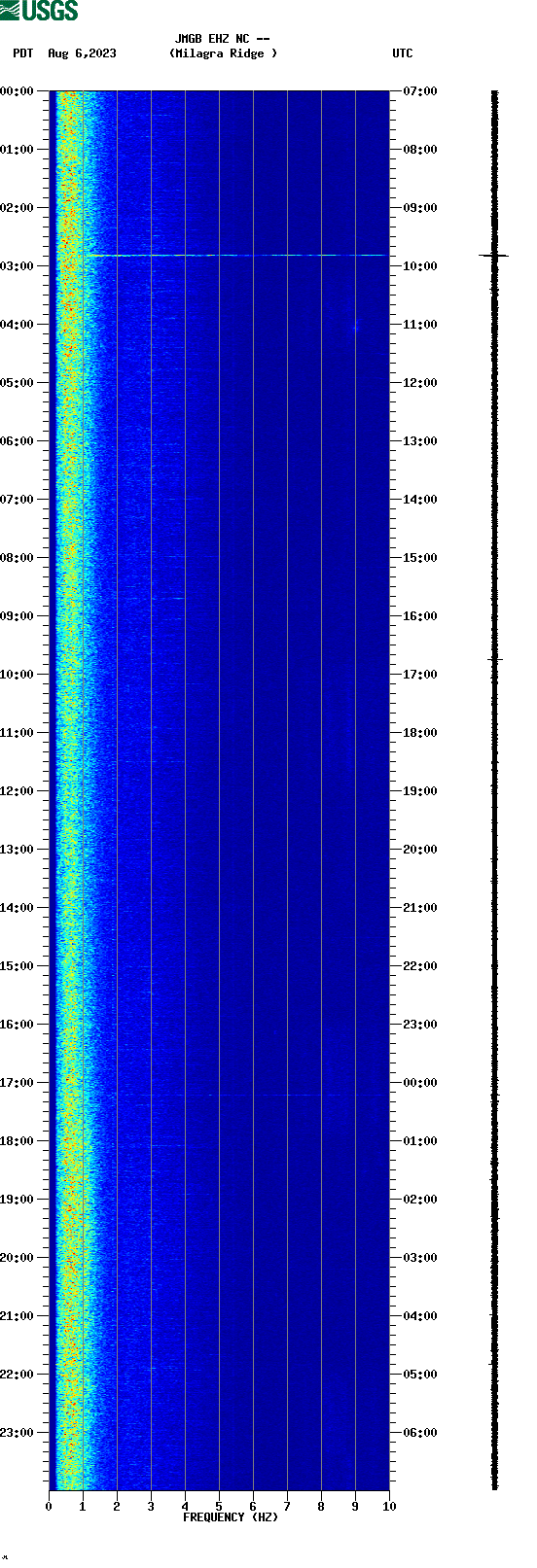The height and width of the screenshot is (1568, 537).
Task: Click the 09:00 PDT time label
Action: pos(18,616)
